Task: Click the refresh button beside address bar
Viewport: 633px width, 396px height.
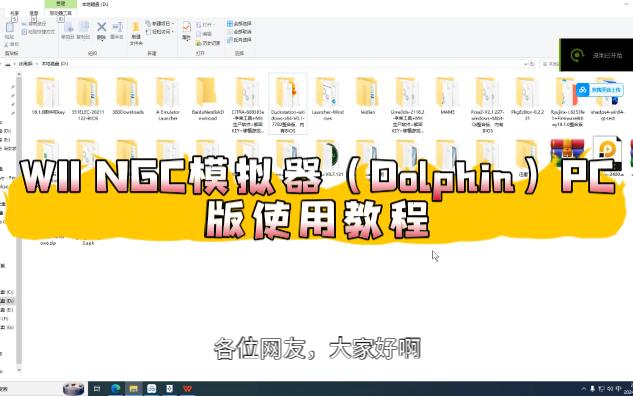Action: pos(532,64)
